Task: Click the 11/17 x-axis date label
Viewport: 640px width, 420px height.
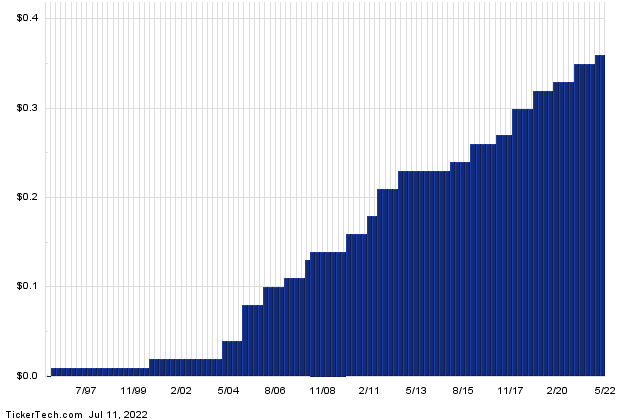Action: pos(511,391)
